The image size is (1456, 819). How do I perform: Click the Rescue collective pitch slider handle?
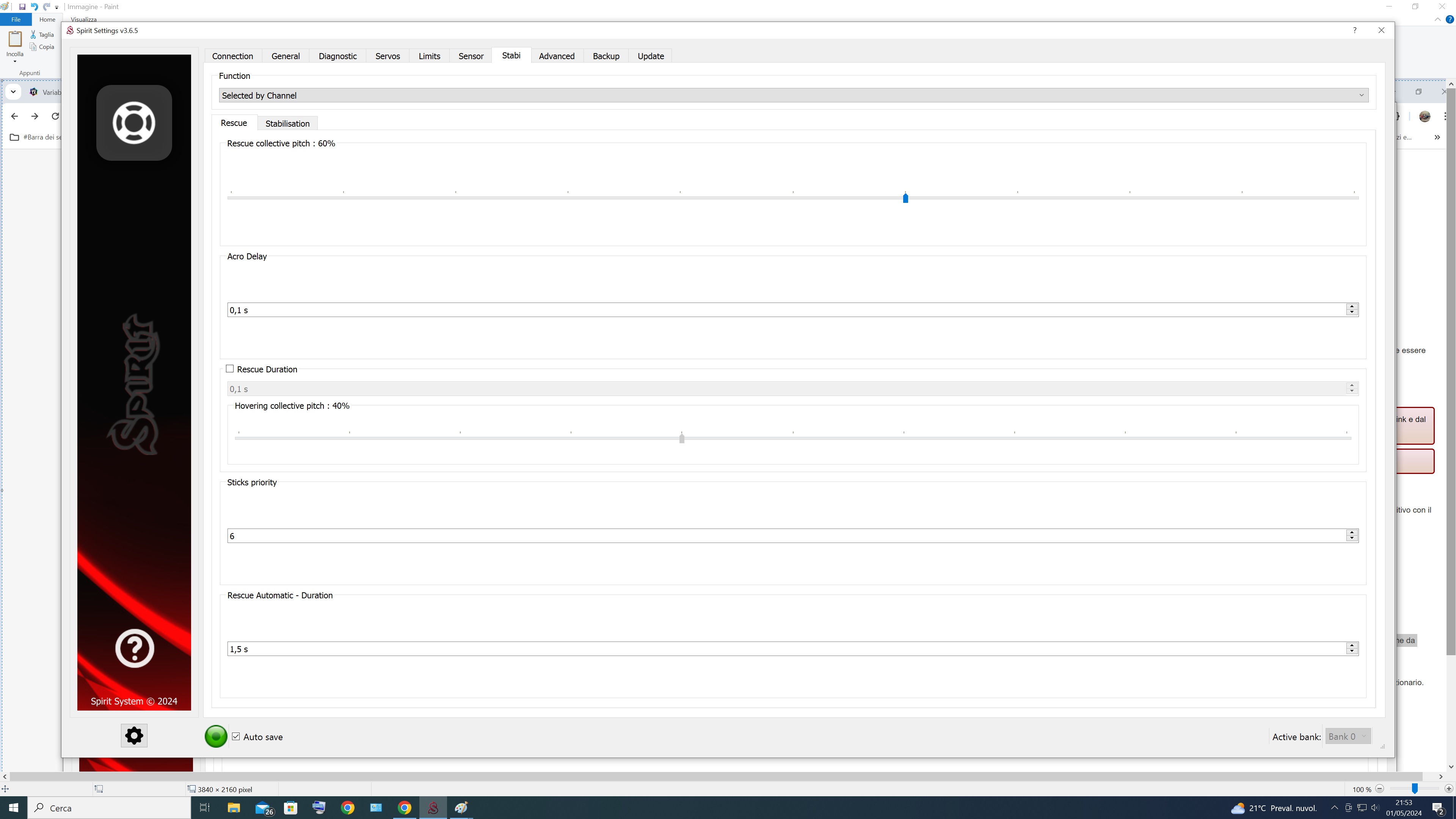(x=905, y=198)
